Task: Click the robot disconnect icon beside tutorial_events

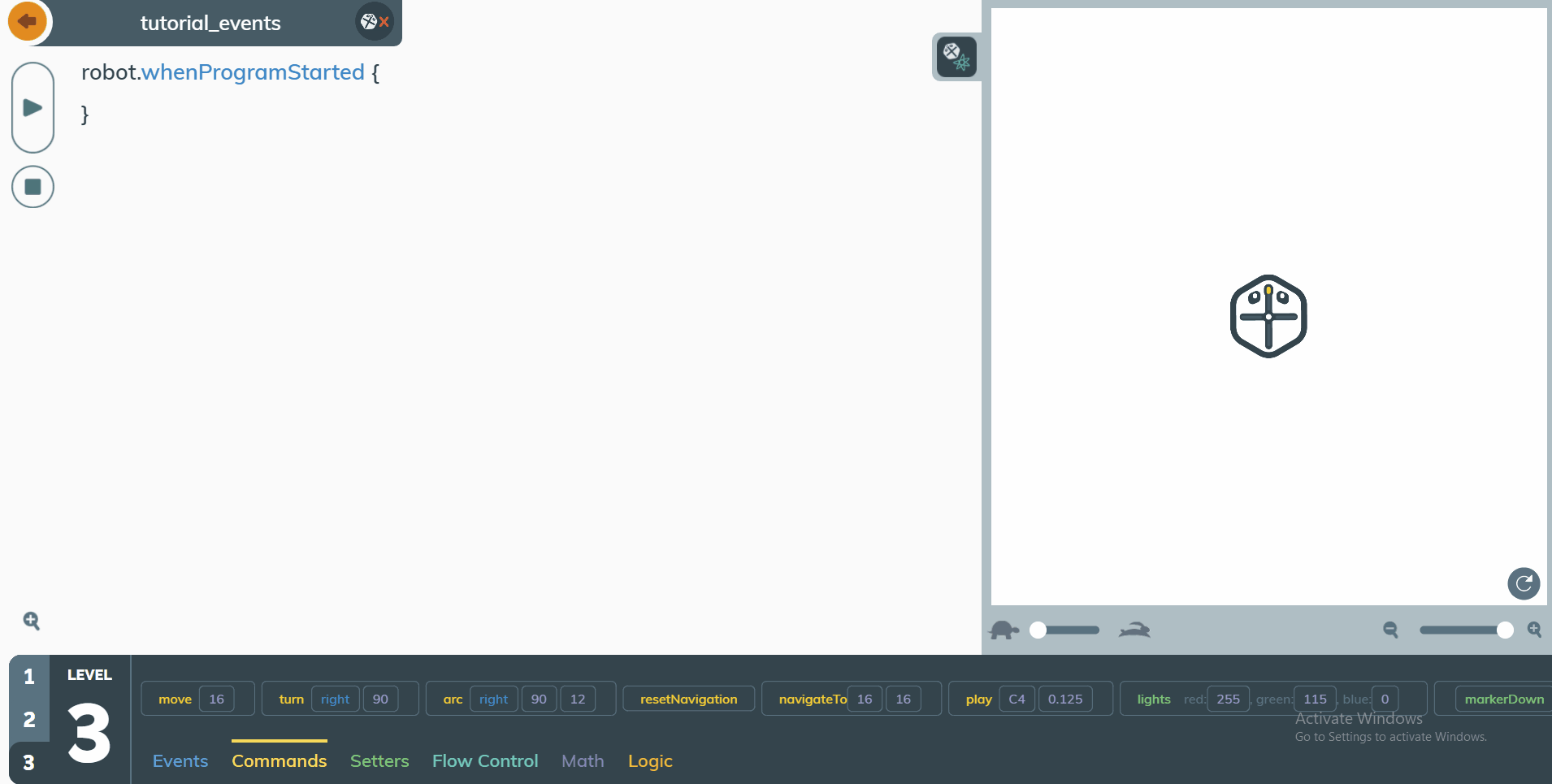Action: 375,22
